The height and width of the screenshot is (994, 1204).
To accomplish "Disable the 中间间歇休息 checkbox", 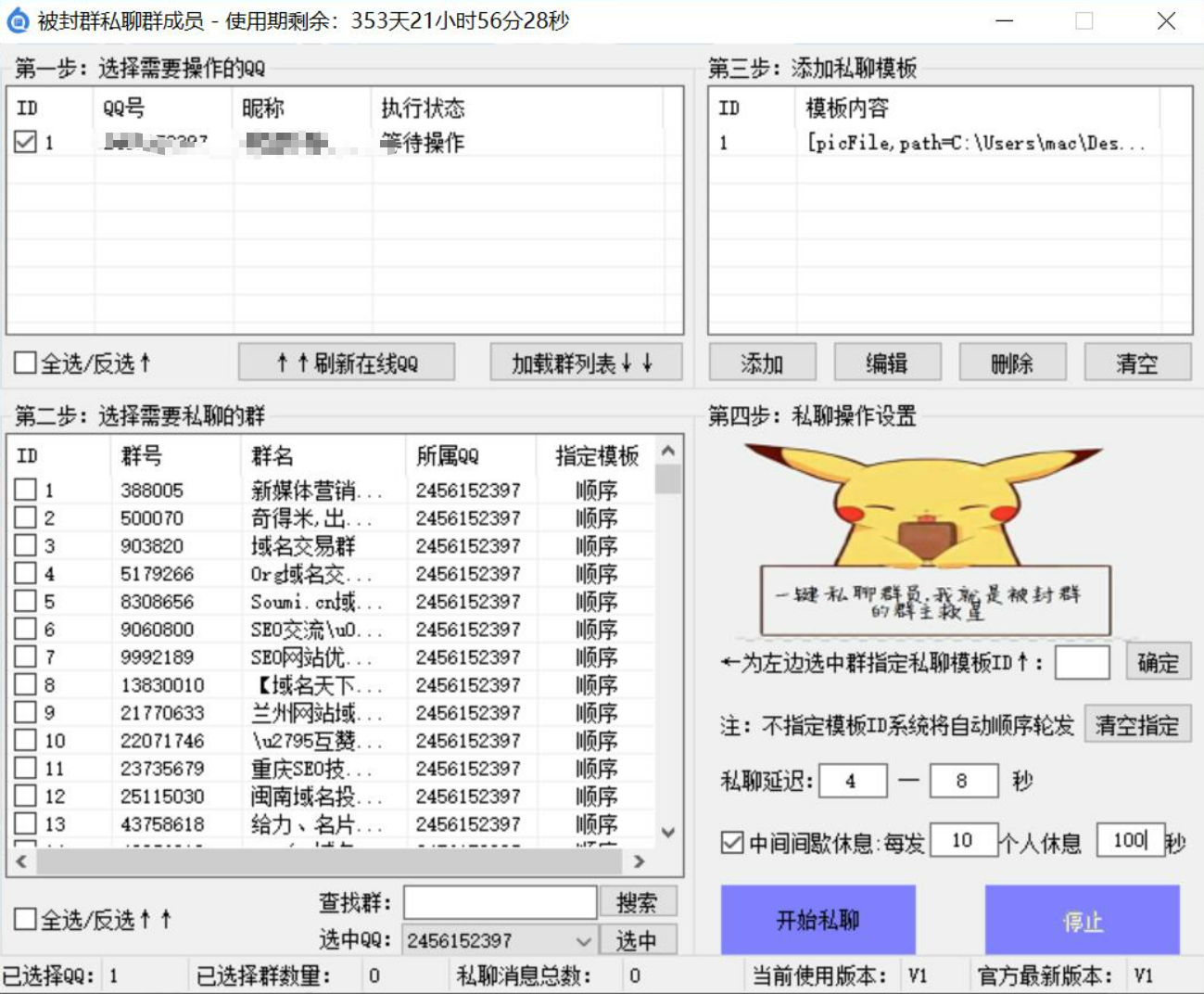I will coord(732,842).
